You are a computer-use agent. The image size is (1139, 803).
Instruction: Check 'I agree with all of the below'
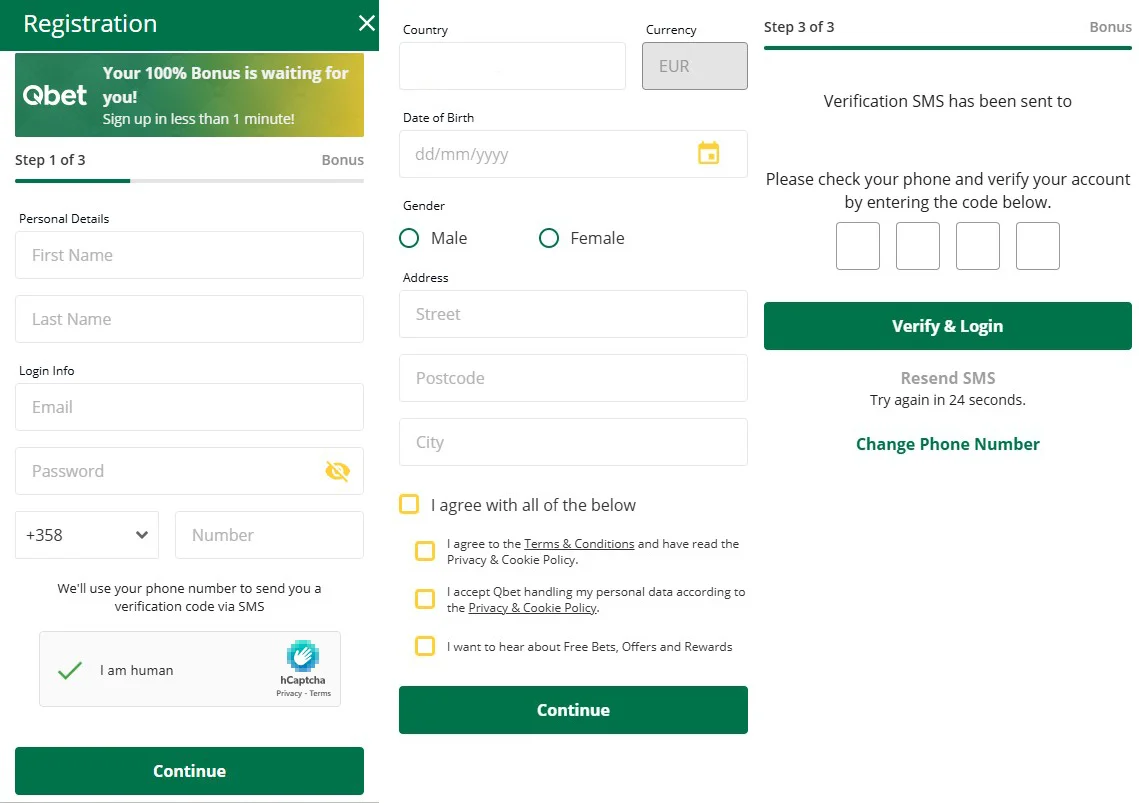click(409, 504)
